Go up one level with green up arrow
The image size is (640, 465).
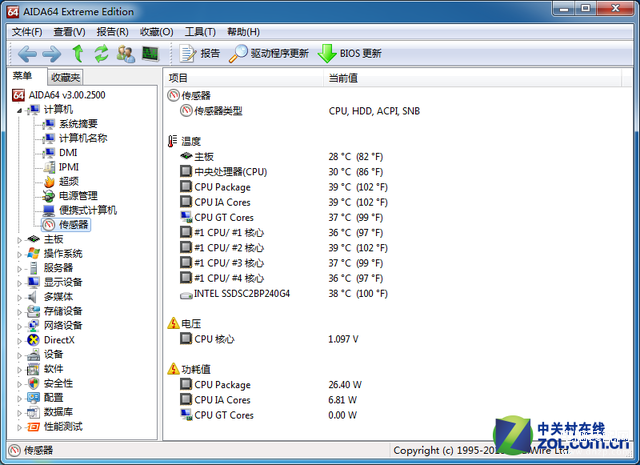(x=78, y=53)
